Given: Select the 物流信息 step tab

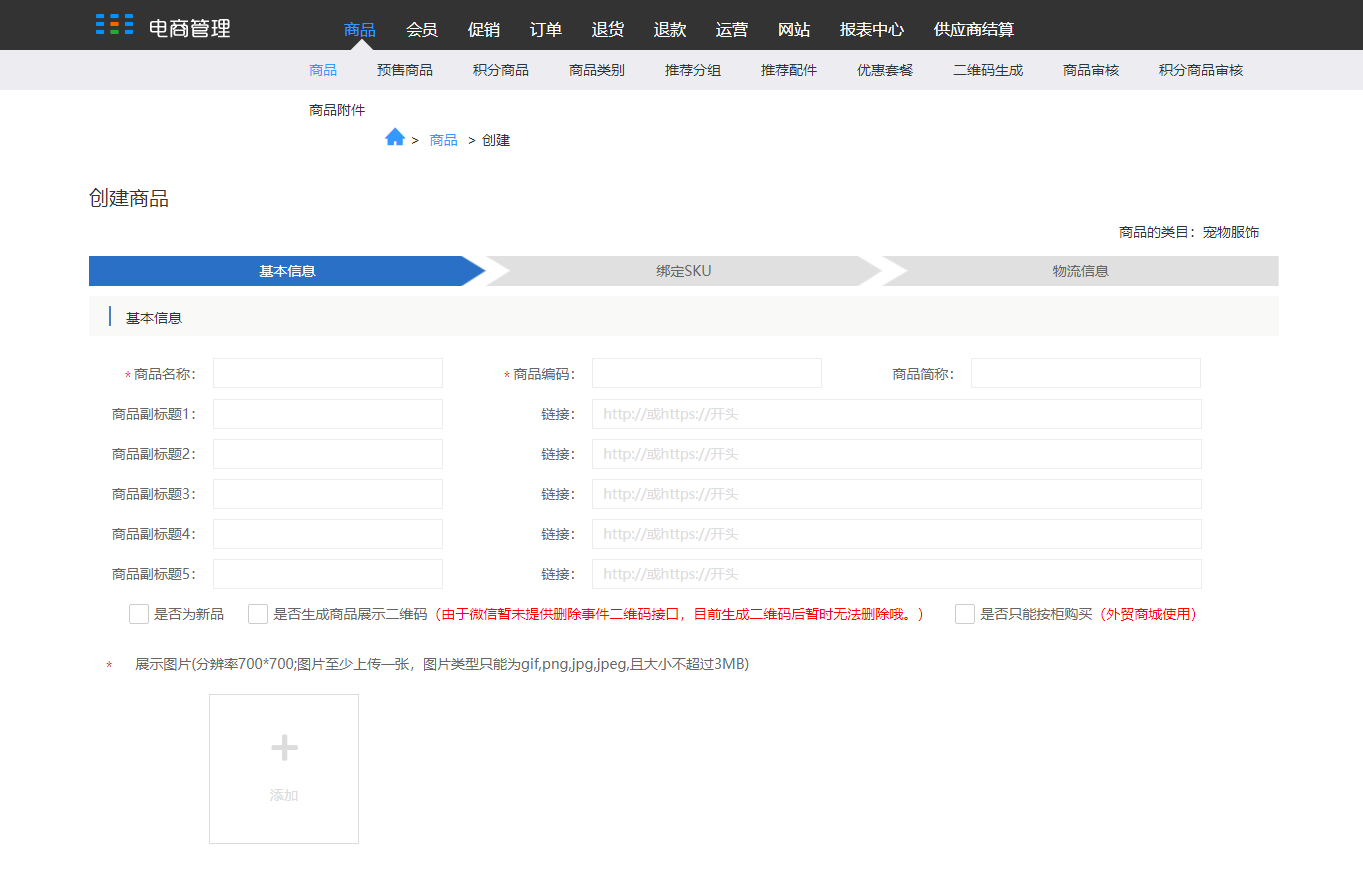Looking at the screenshot, I should [1080, 271].
